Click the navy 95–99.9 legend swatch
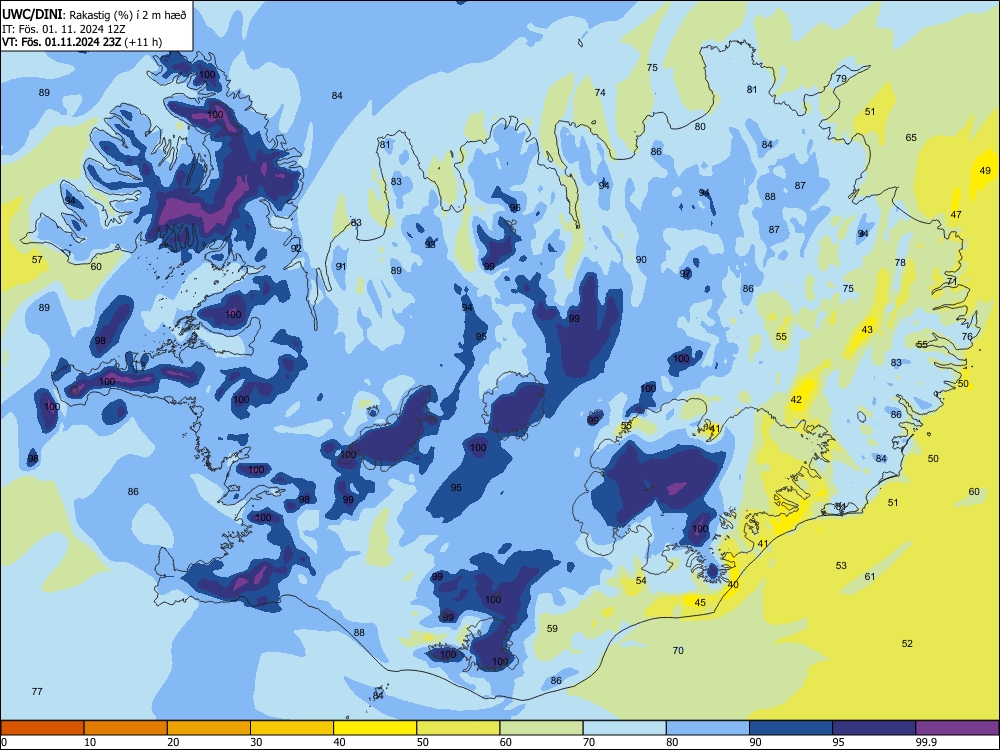 pyautogui.click(x=874, y=728)
